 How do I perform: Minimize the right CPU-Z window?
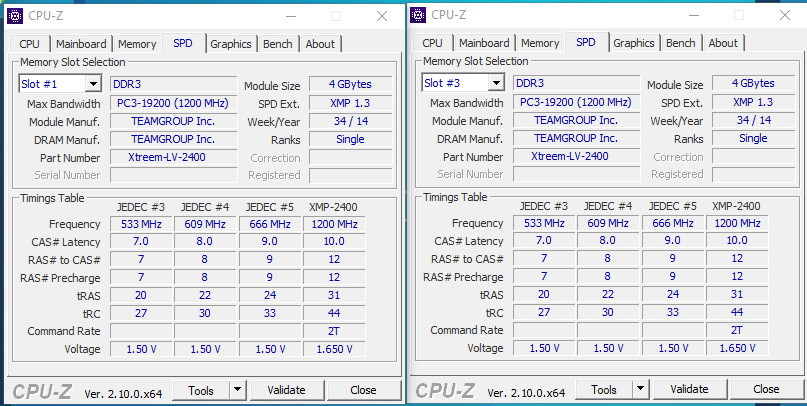tap(694, 15)
